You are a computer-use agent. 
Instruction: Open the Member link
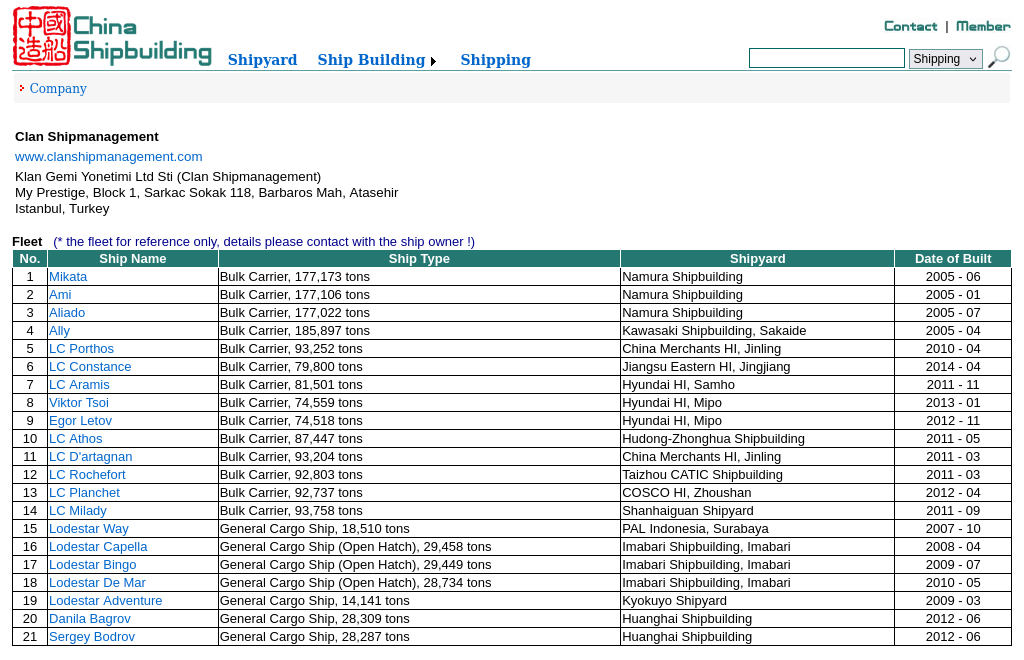[x=983, y=26]
